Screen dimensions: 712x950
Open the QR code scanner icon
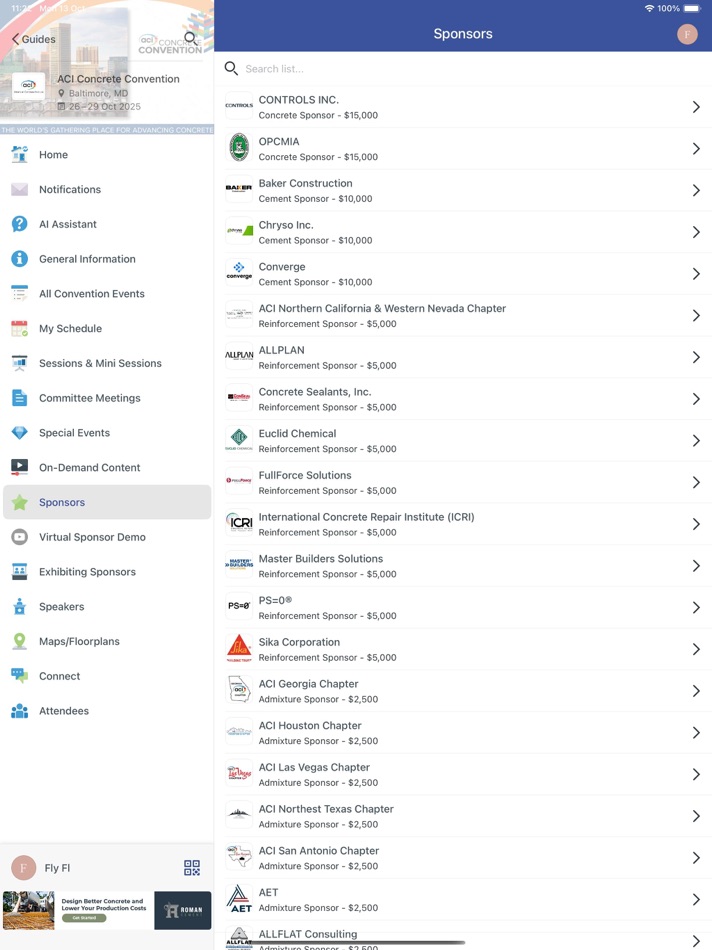pos(192,868)
